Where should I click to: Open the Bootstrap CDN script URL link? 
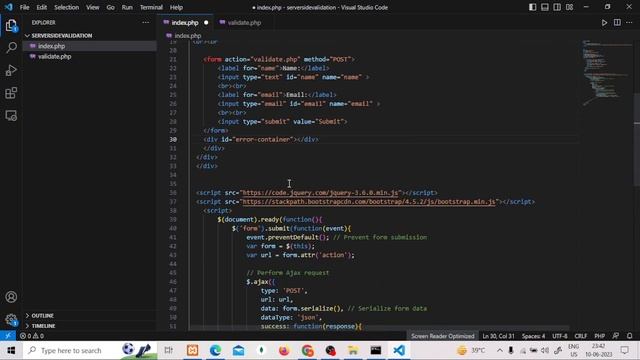tap(369, 202)
